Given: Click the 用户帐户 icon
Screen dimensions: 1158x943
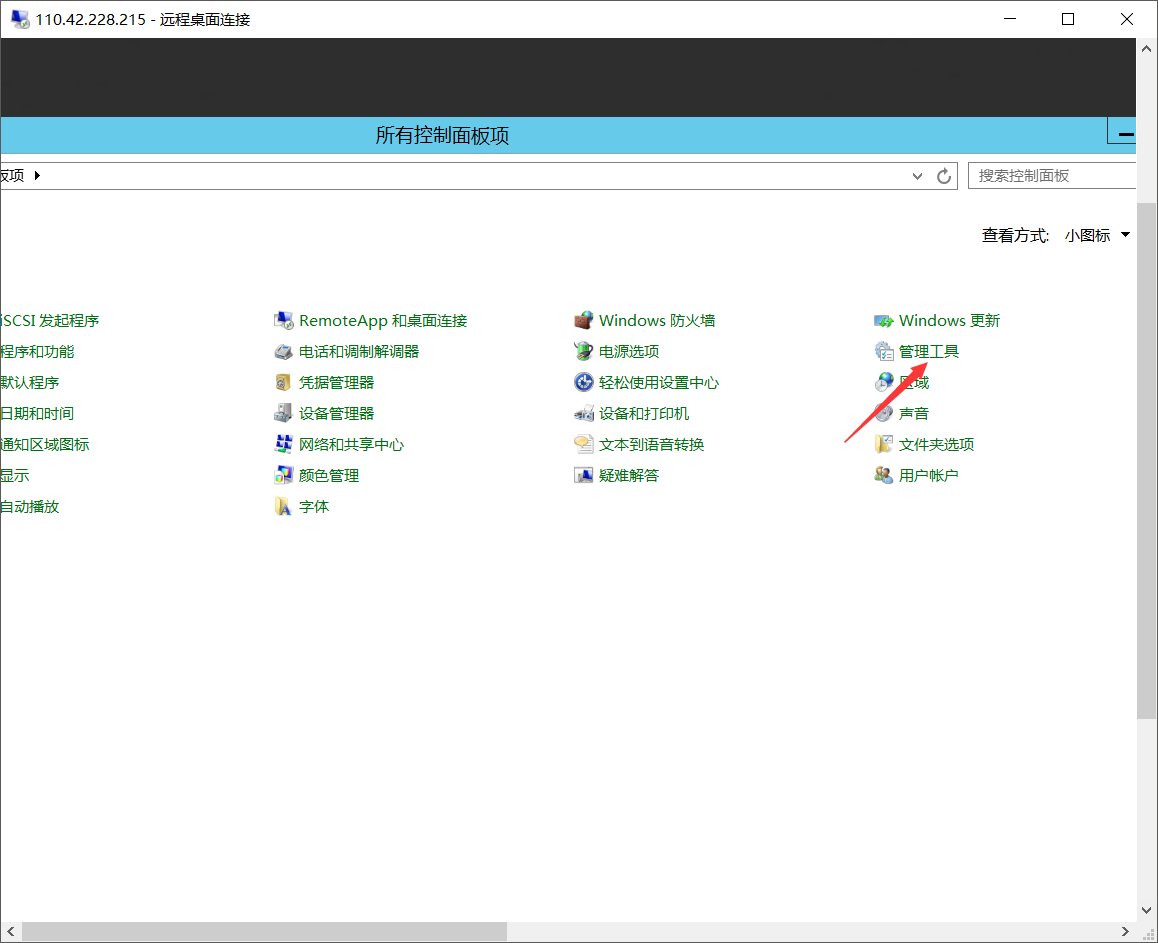Looking at the screenshot, I should coord(884,476).
